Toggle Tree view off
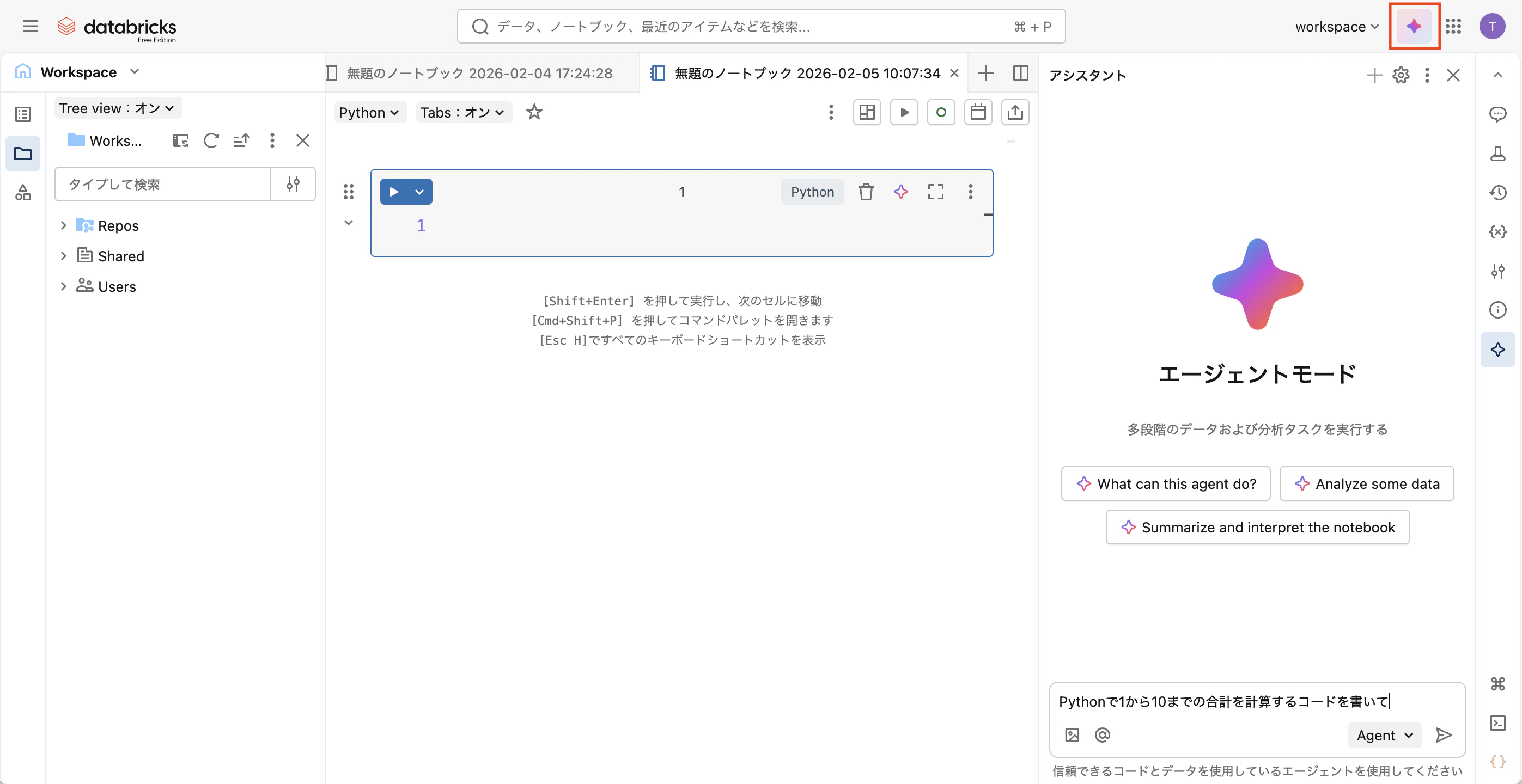 pos(117,108)
